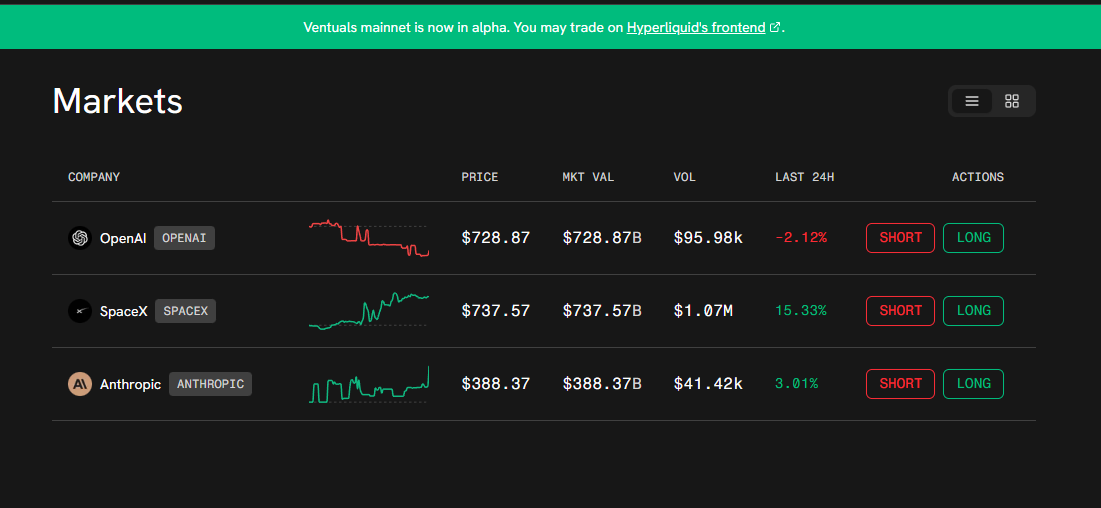Viewport: 1101px width, 508px height.
Task: Switch to list view layout
Action: (971, 101)
